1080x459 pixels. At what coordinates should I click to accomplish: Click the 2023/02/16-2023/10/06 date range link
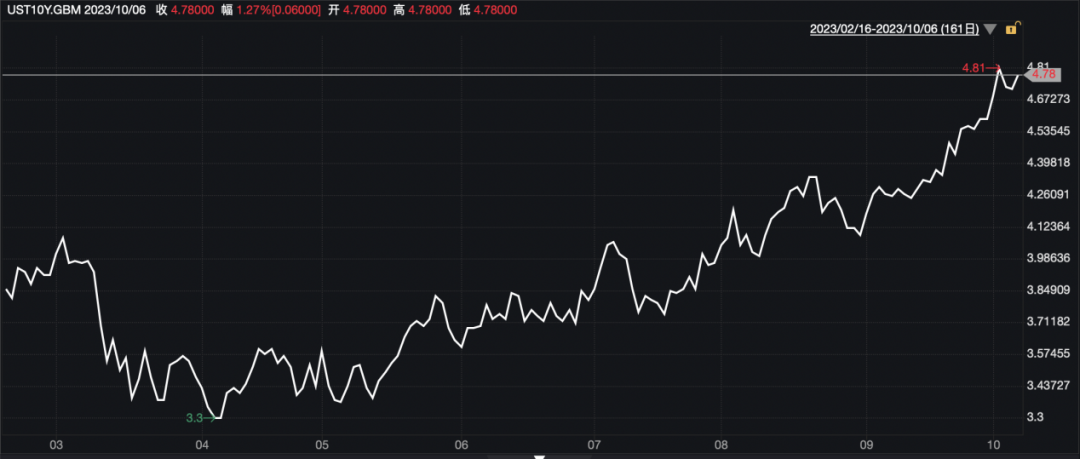tap(895, 29)
